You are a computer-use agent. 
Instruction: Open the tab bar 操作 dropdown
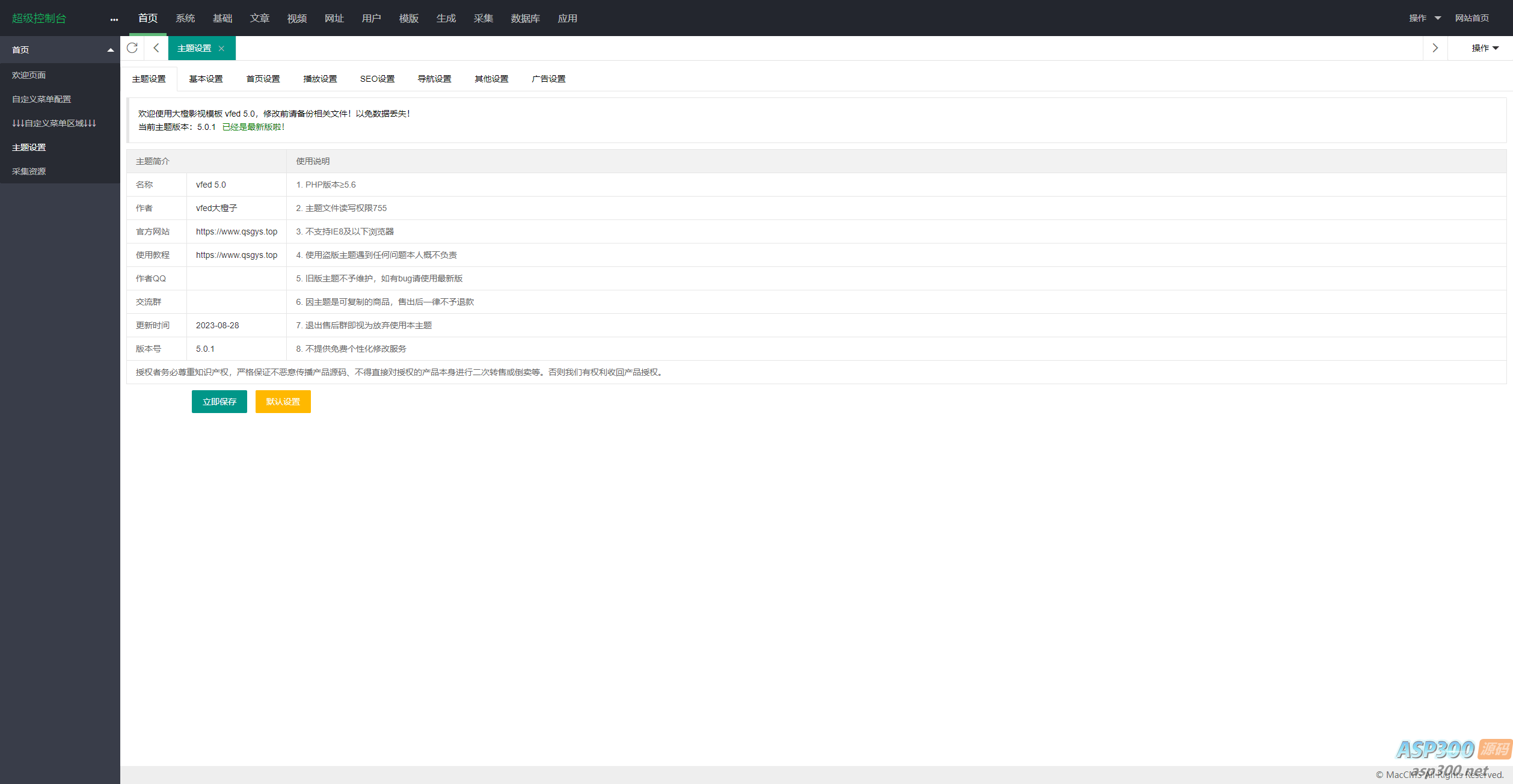click(1485, 48)
